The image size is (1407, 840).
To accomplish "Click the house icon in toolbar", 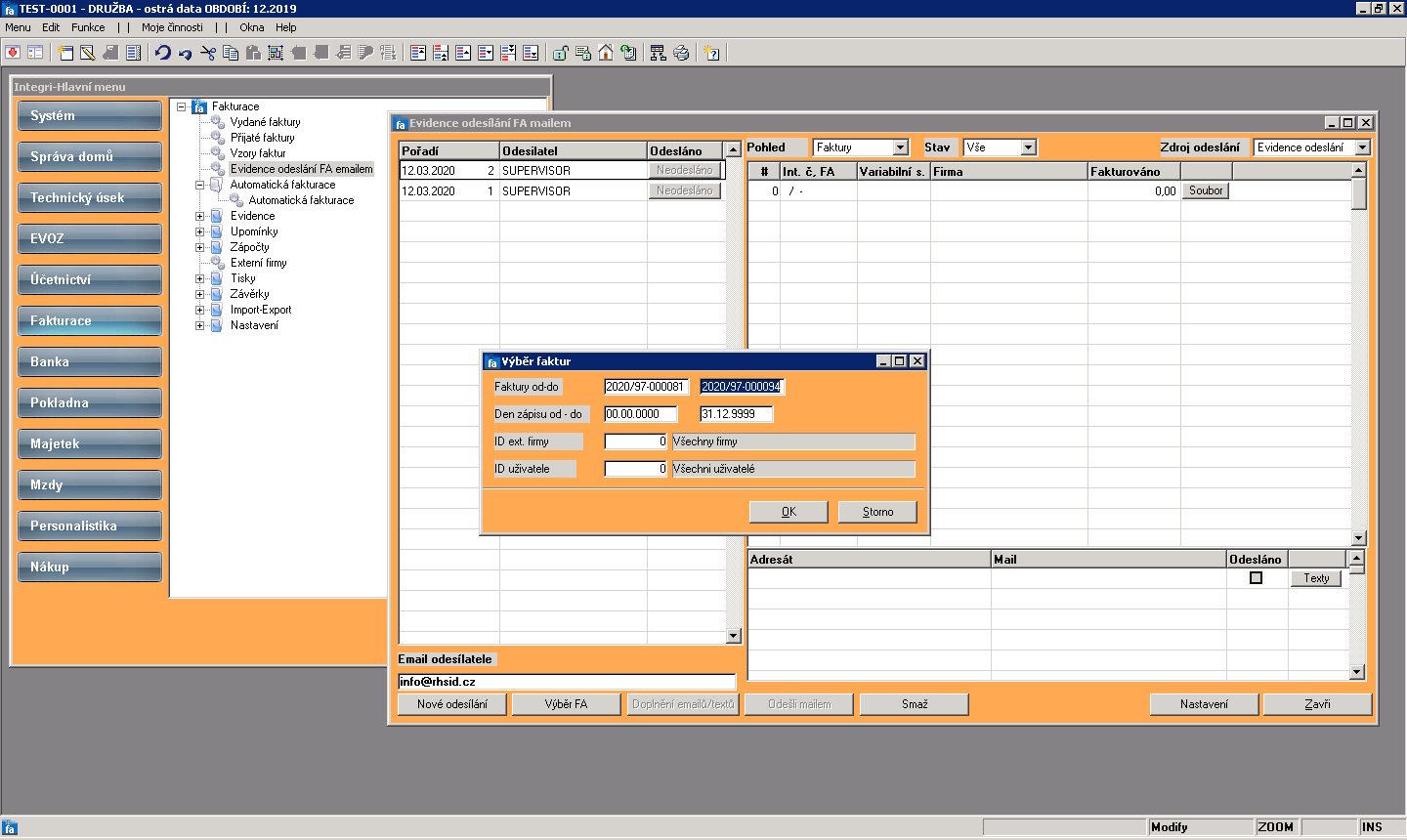I will click(606, 53).
